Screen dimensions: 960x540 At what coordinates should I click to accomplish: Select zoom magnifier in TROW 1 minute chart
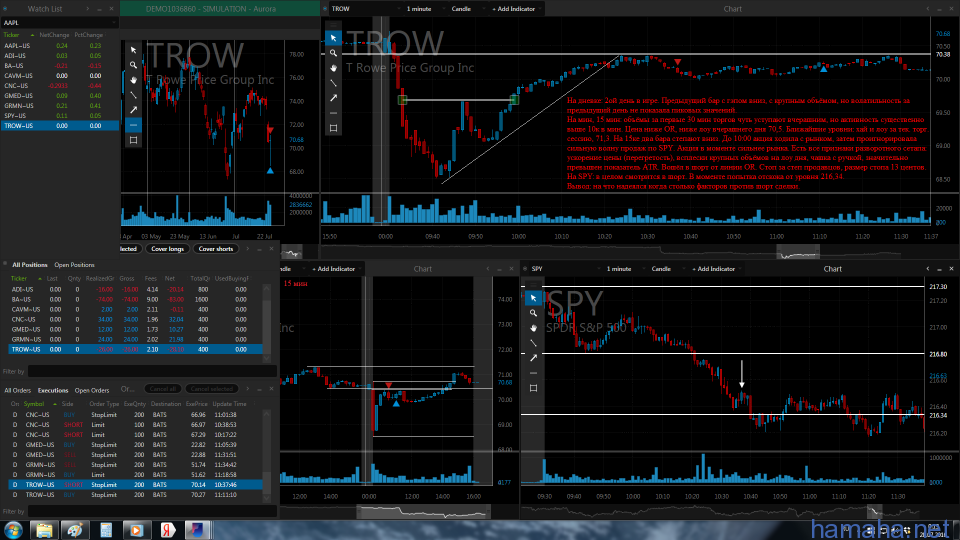[x=333, y=53]
